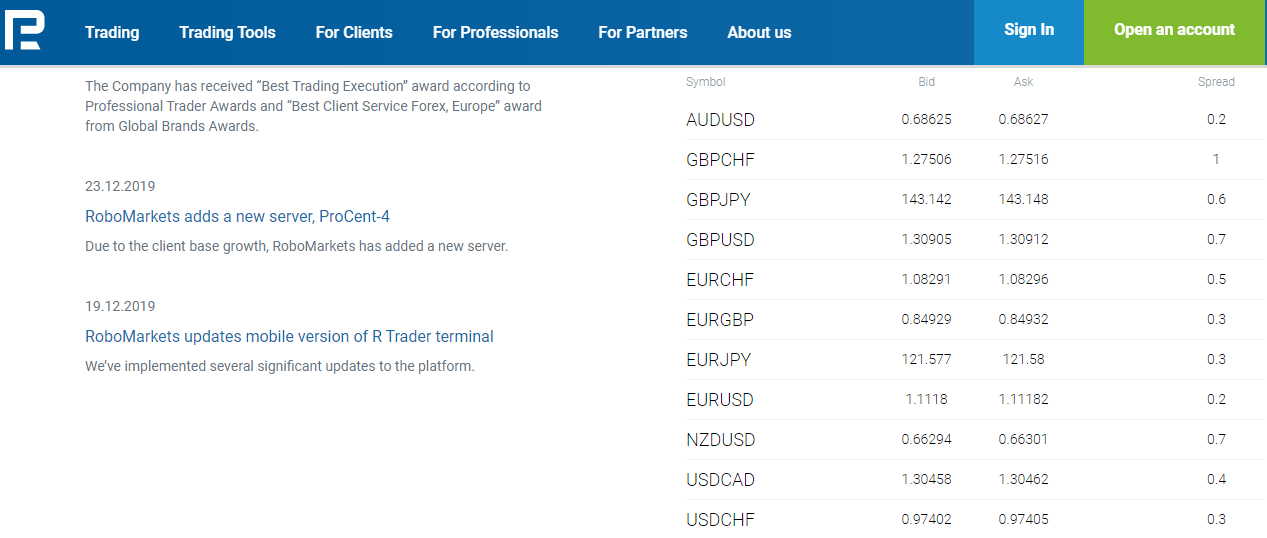
Task: Click the Sign In button
Action: (x=1029, y=32)
